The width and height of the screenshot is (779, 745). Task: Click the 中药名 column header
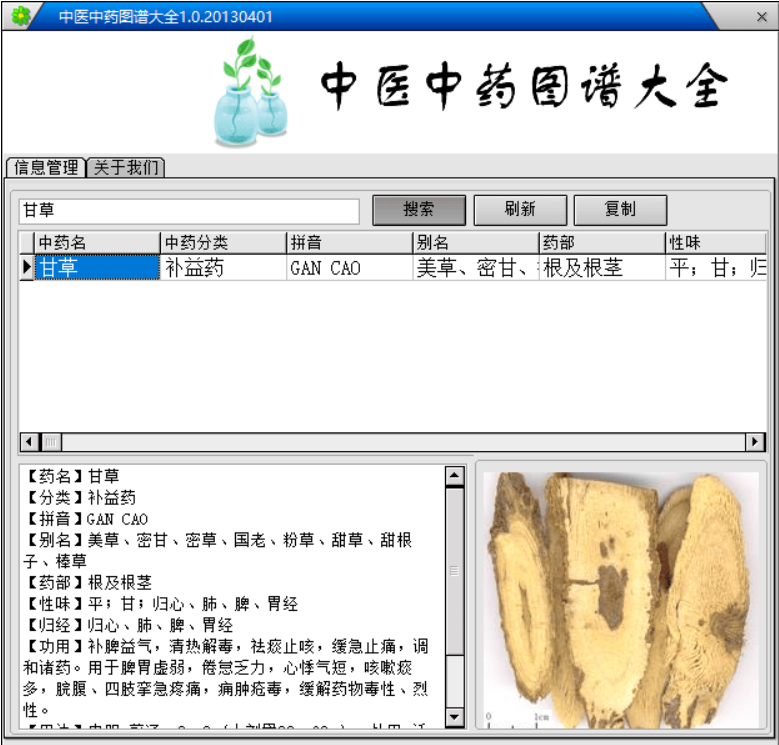[x=97, y=242]
